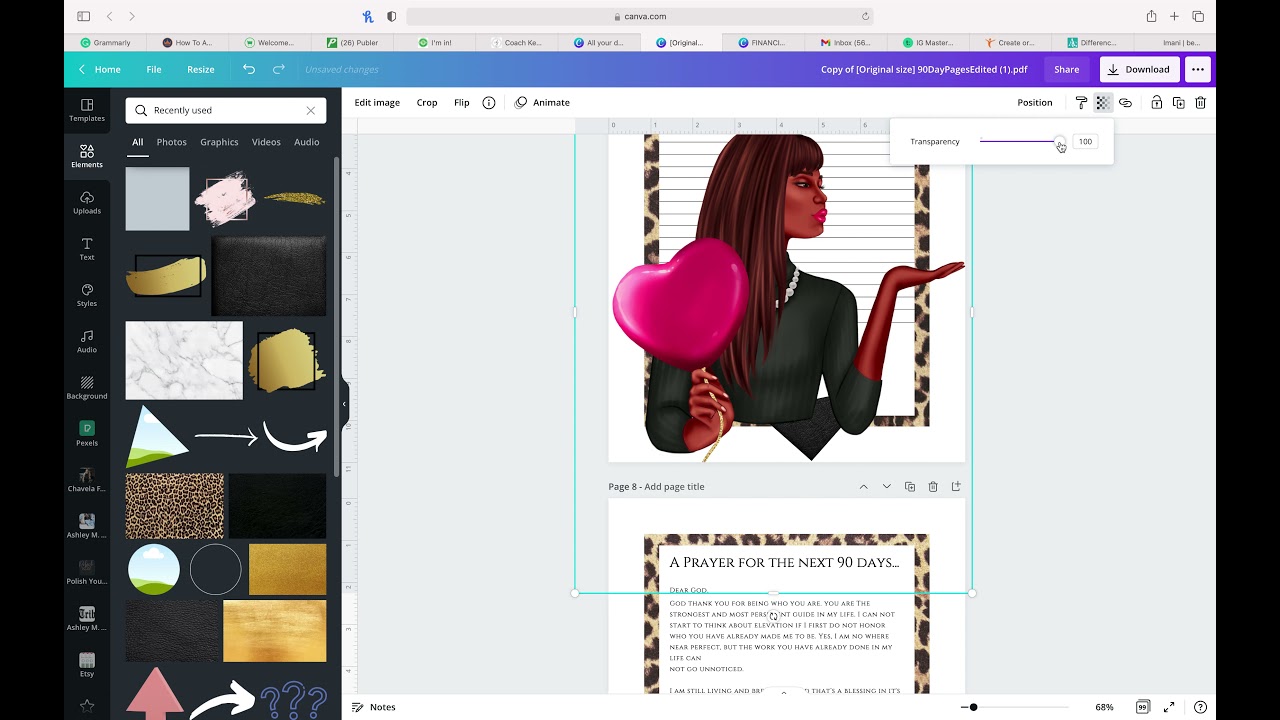Lock the selected element
The width and height of the screenshot is (1280, 720).
point(1156,102)
